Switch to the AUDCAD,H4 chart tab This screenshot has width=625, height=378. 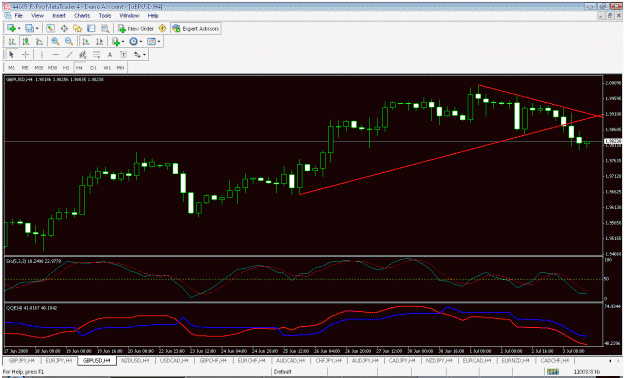click(290, 360)
